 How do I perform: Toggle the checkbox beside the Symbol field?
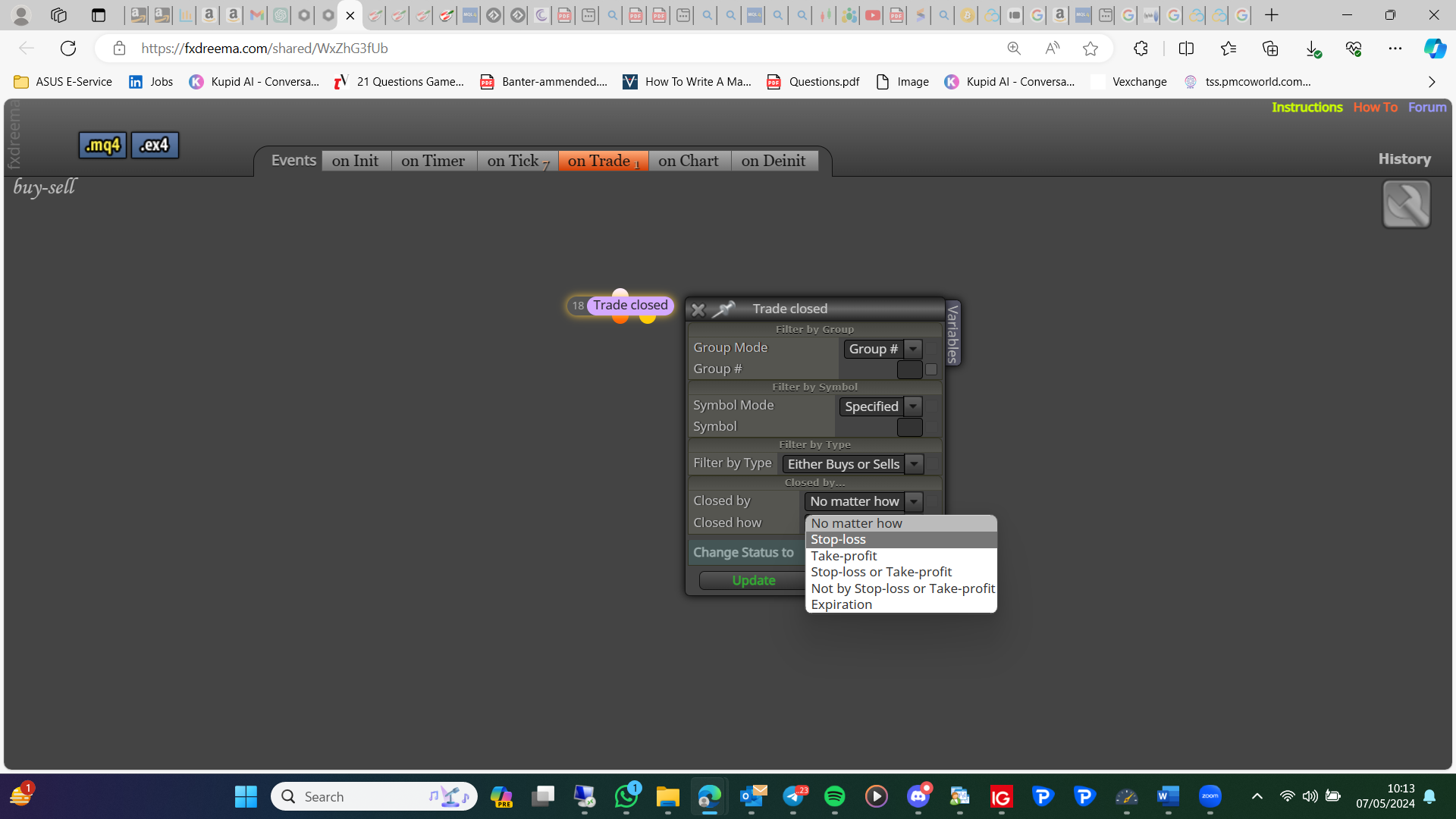coord(931,427)
